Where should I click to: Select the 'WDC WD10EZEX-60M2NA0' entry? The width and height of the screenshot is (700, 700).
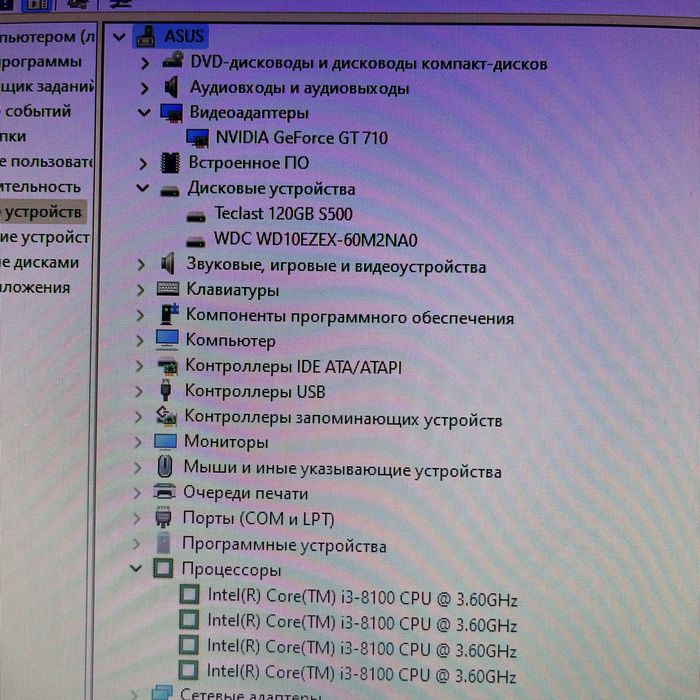tap(315, 240)
